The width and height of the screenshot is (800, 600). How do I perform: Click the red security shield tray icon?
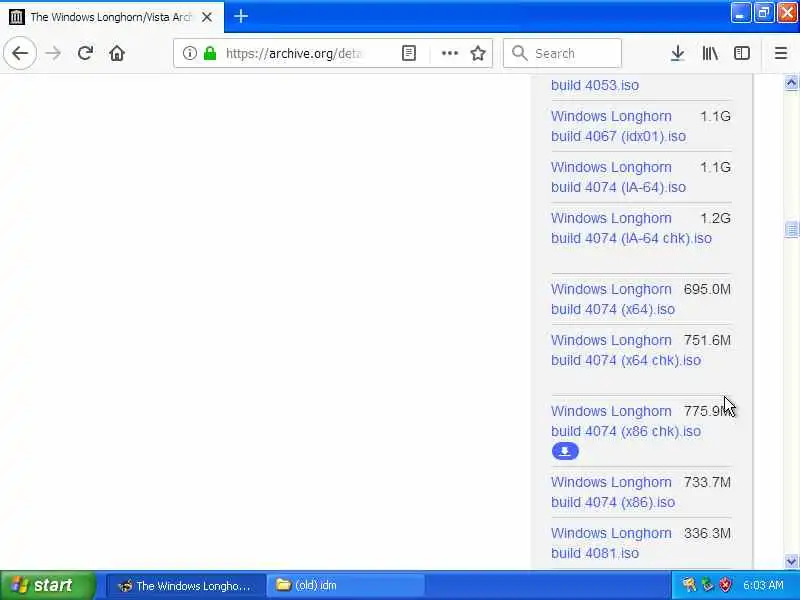[x=725, y=585]
